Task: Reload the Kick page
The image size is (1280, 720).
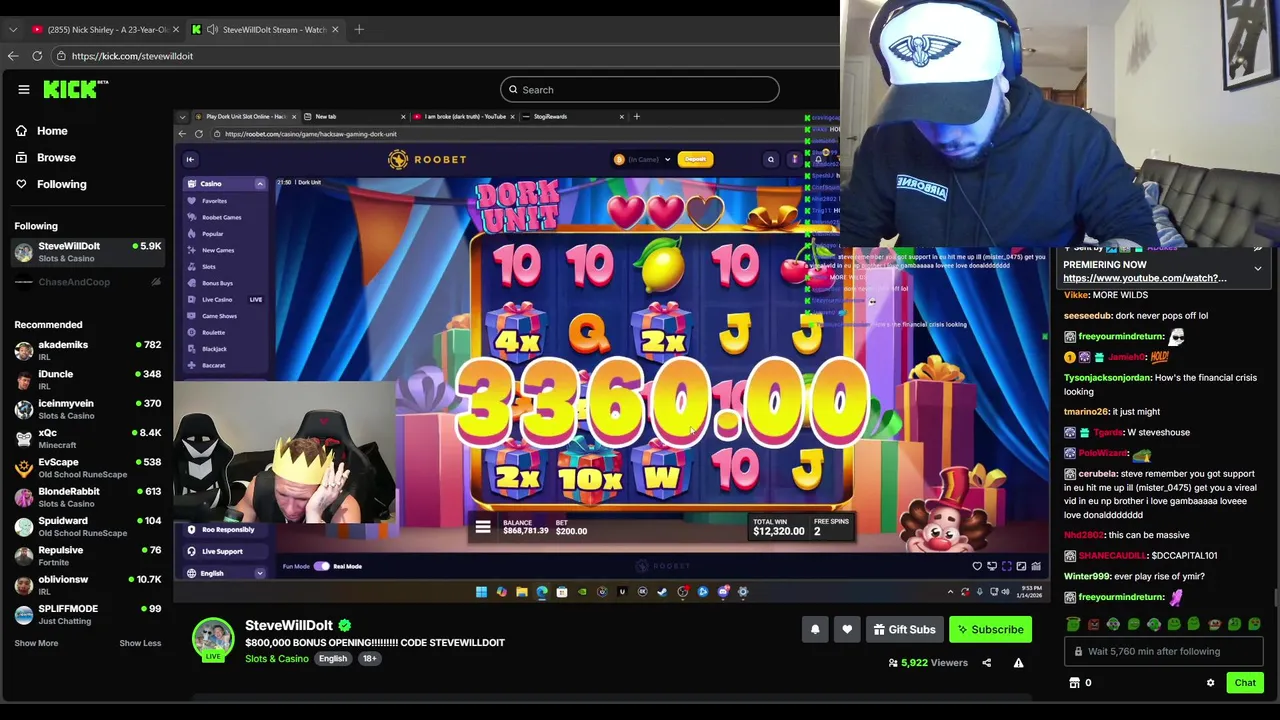Action: [x=37, y=56]
